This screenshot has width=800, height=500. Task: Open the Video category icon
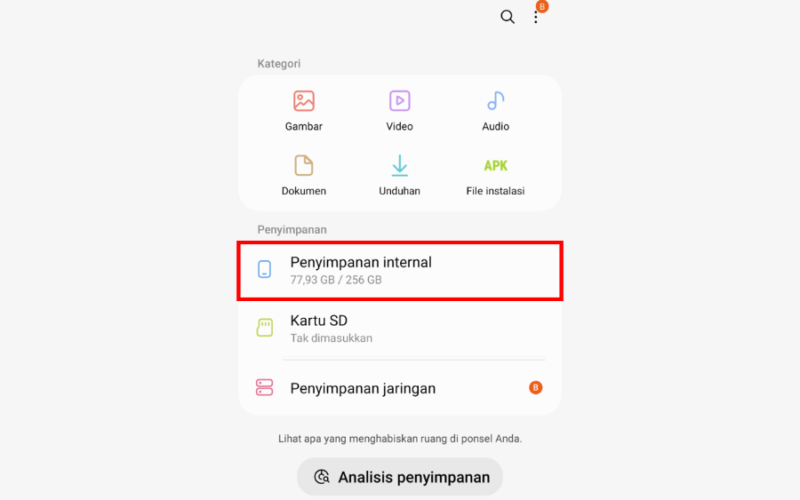pyautogui.click(x=399, y=101)
